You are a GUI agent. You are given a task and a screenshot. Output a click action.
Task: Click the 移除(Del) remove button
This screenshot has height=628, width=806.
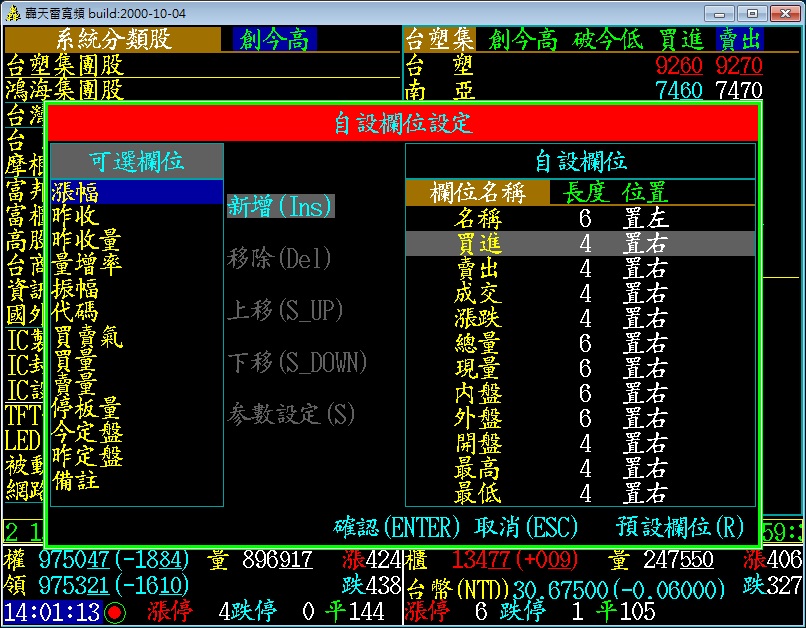tap(279, 259)
